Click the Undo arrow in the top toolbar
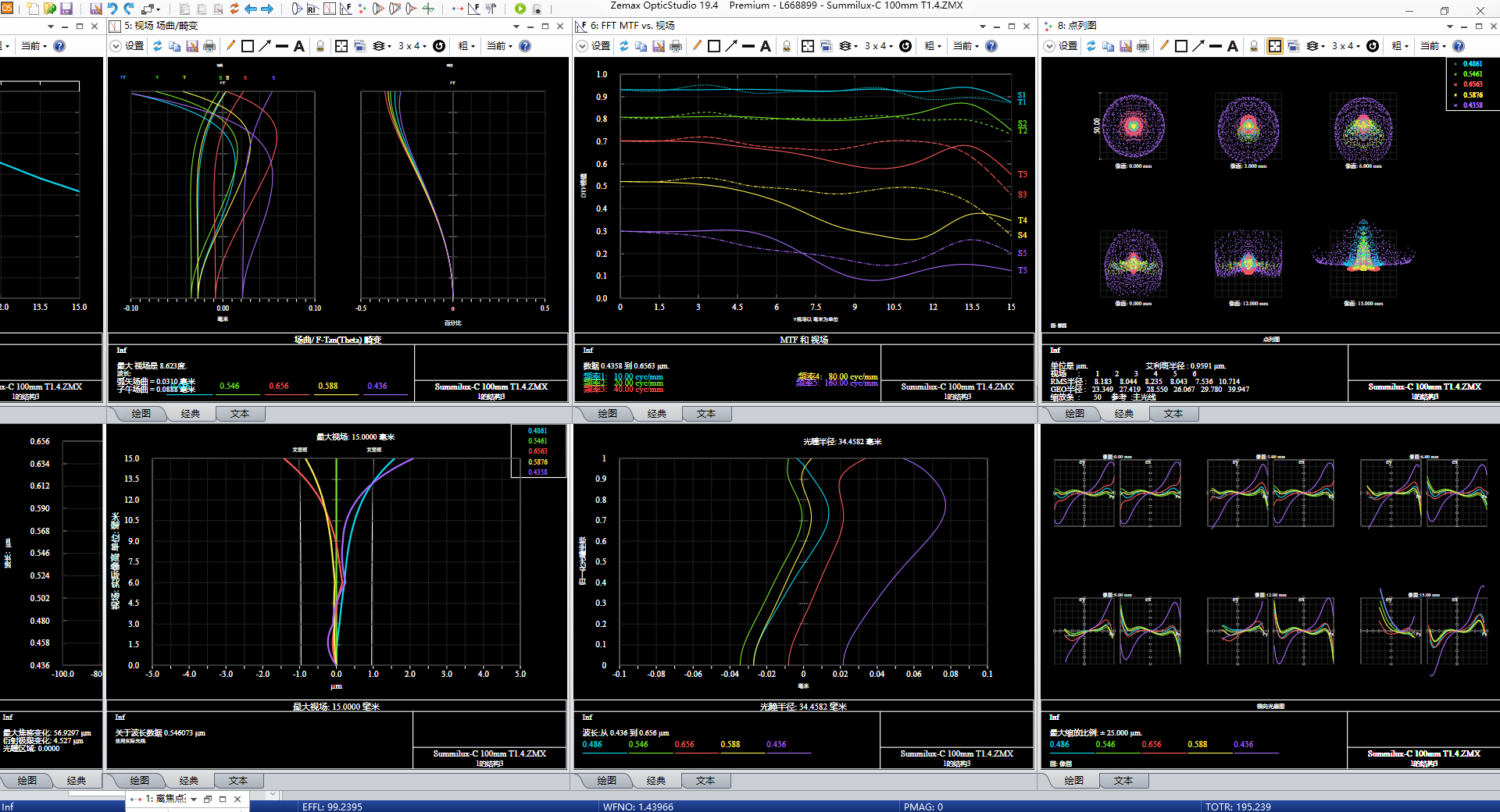The image size is (1500, 812). tap(112, 9)
